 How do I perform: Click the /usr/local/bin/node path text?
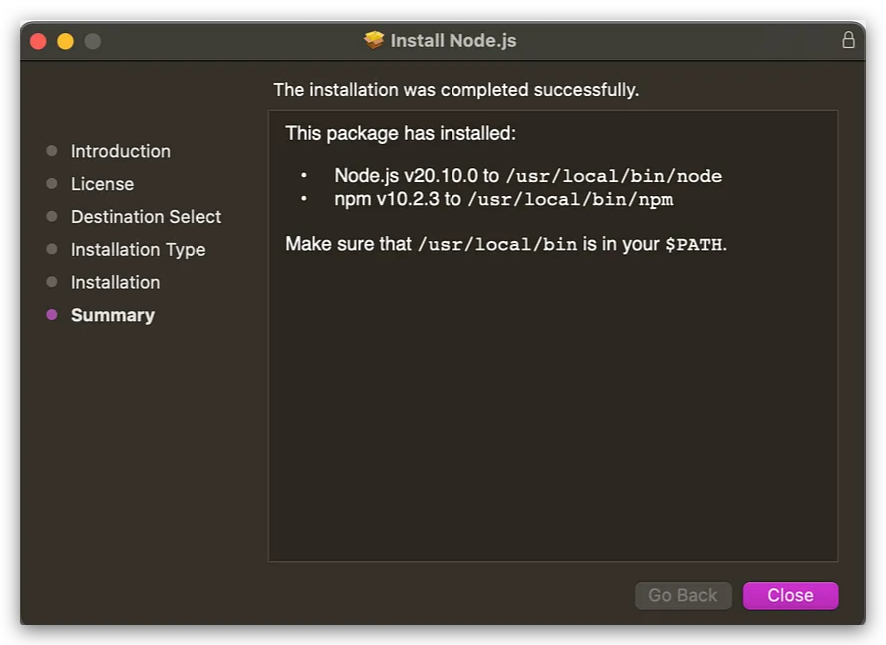(614, 176)
